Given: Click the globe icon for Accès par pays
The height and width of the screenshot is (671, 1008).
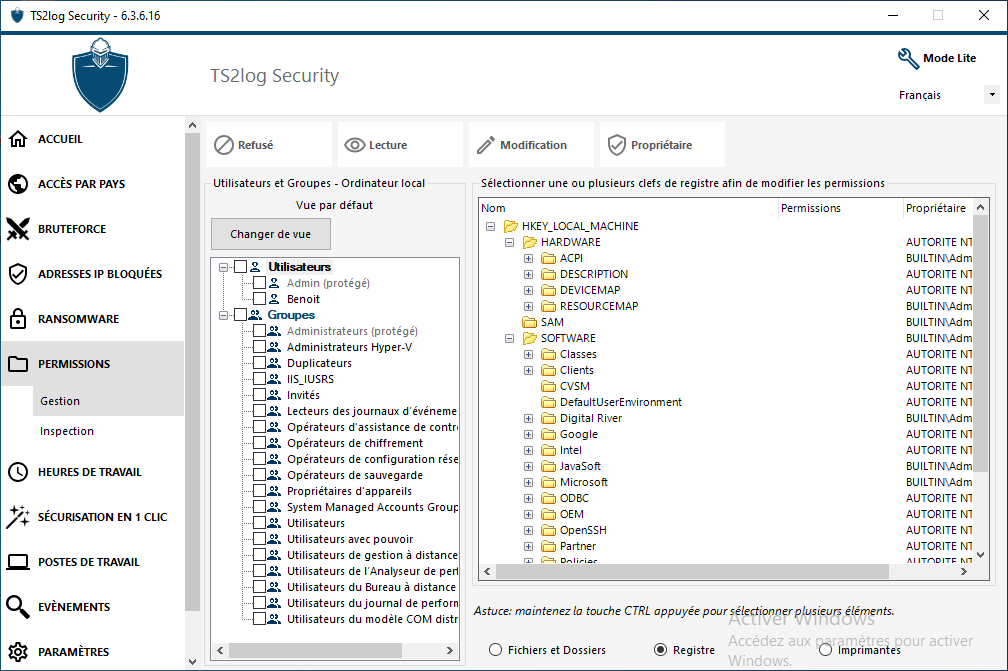Looking at the screenshot, I should (18, 184).
